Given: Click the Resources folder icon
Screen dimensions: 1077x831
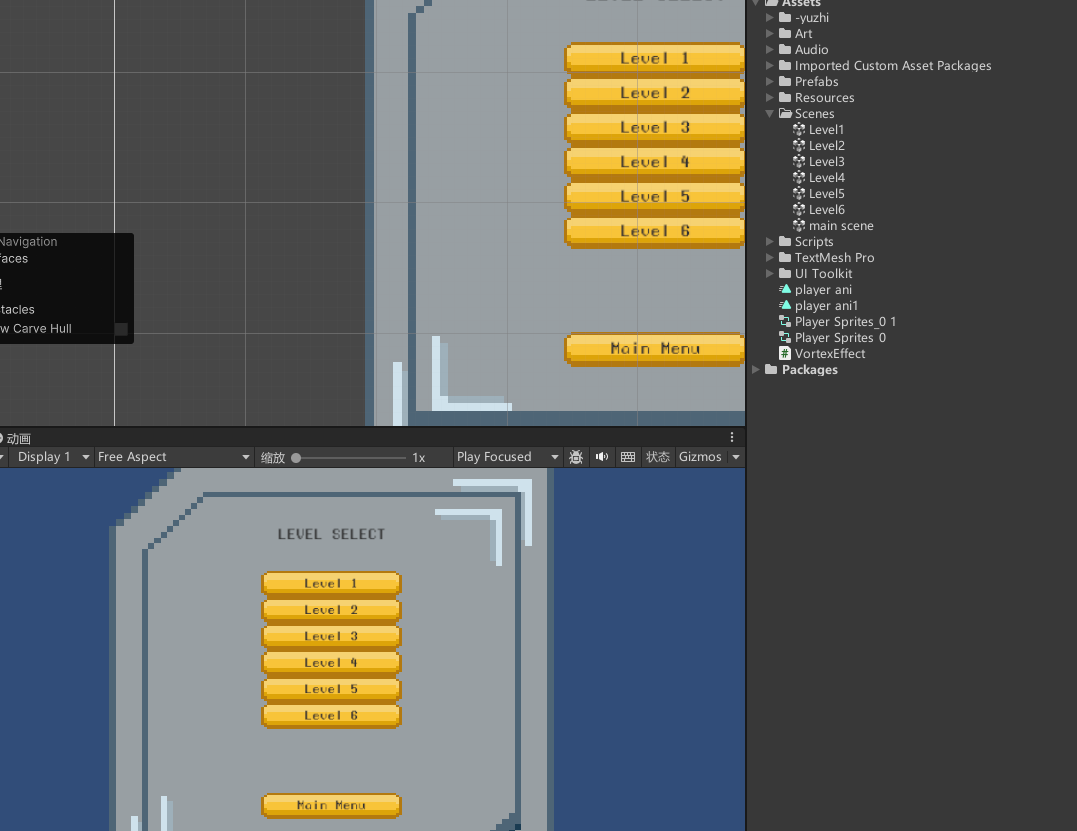Looking at the screenshot, I should click(785, 98).
